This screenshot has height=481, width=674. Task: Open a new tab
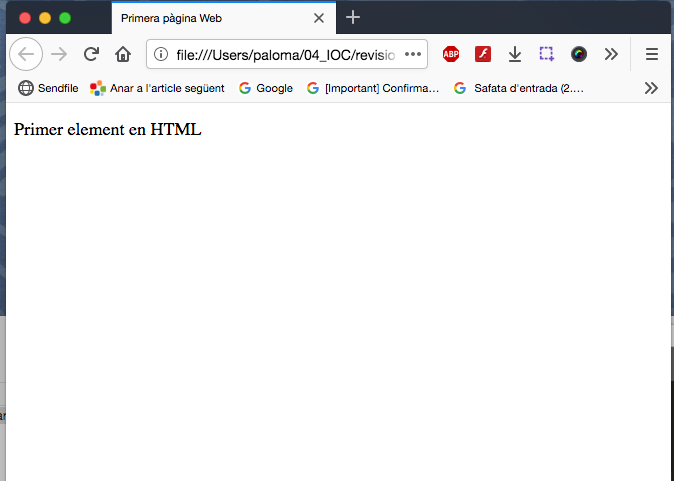pos(353,18)
